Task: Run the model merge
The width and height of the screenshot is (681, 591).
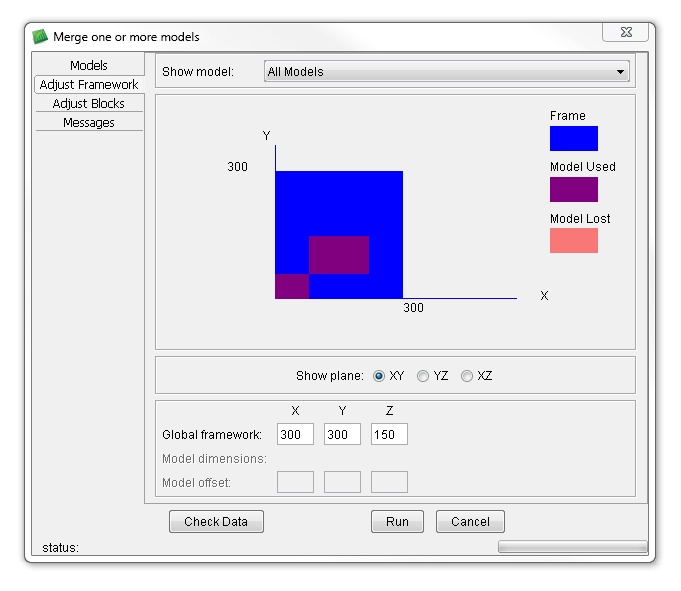Action: pos(397,522)
